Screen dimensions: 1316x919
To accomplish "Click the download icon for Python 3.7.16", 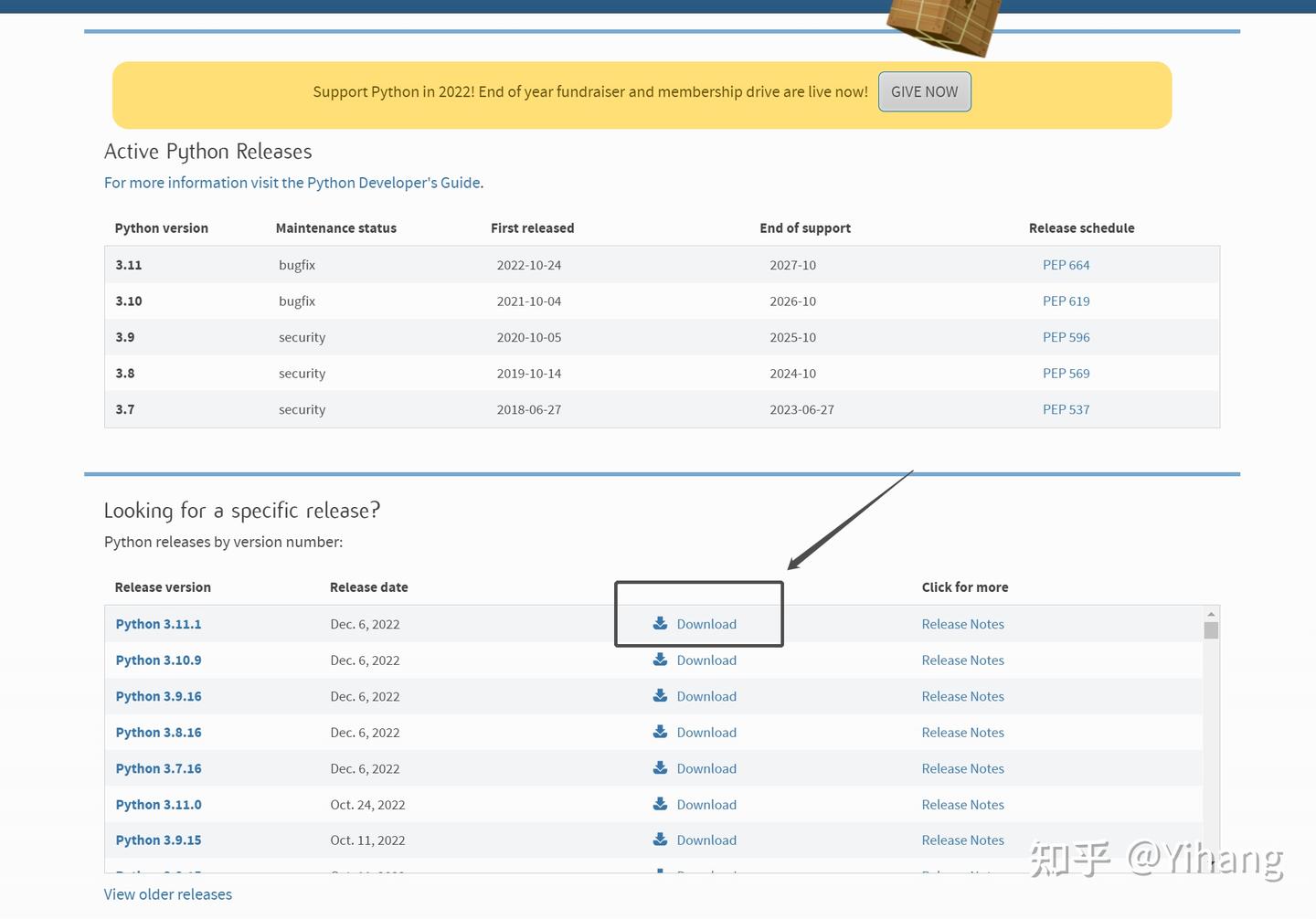I will [660, 767].
